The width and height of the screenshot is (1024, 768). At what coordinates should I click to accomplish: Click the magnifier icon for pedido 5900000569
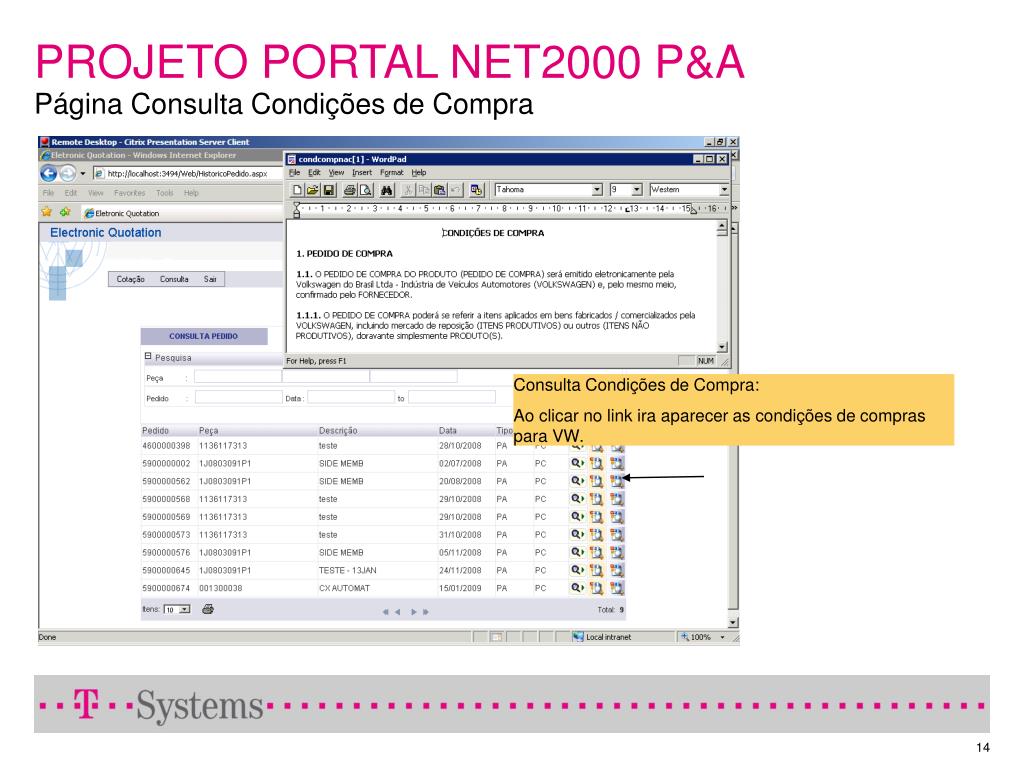(x=577, y=517)
